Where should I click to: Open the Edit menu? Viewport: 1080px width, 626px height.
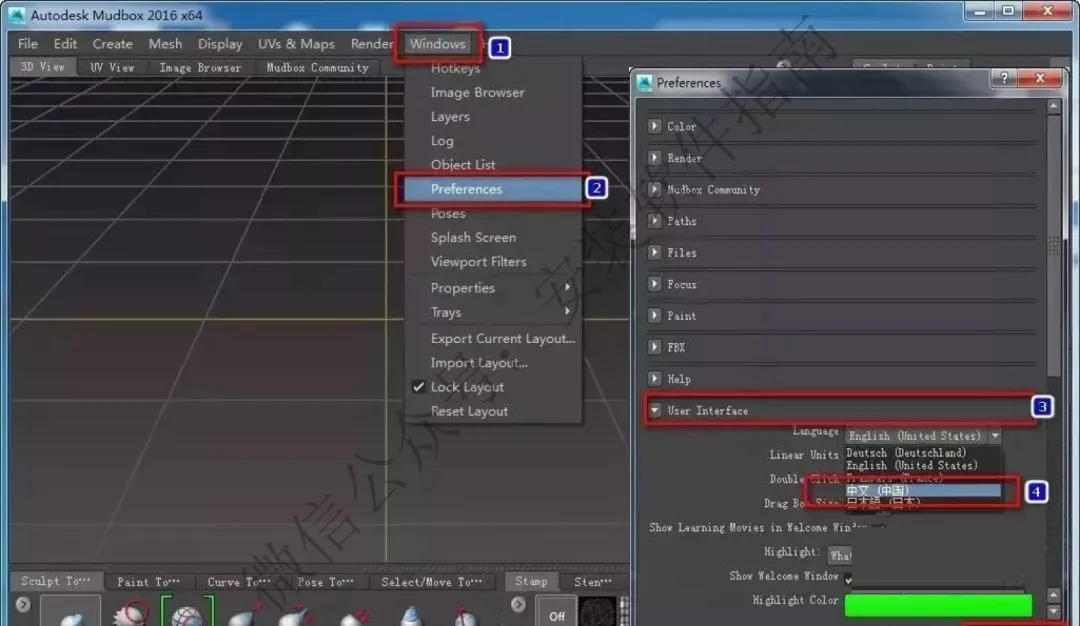[x=65, y=43]
